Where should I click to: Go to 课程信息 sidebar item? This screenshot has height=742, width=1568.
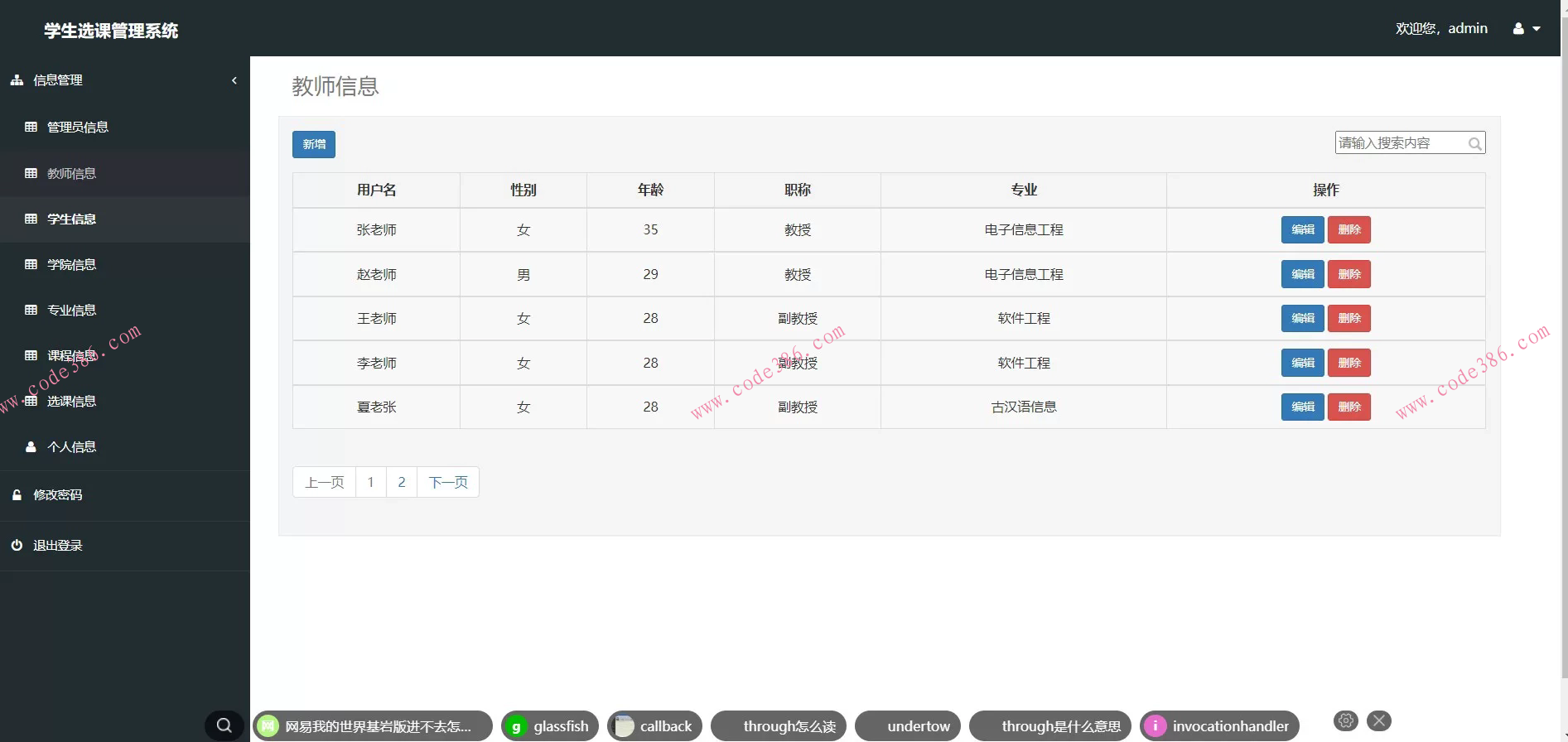[71, 355]
